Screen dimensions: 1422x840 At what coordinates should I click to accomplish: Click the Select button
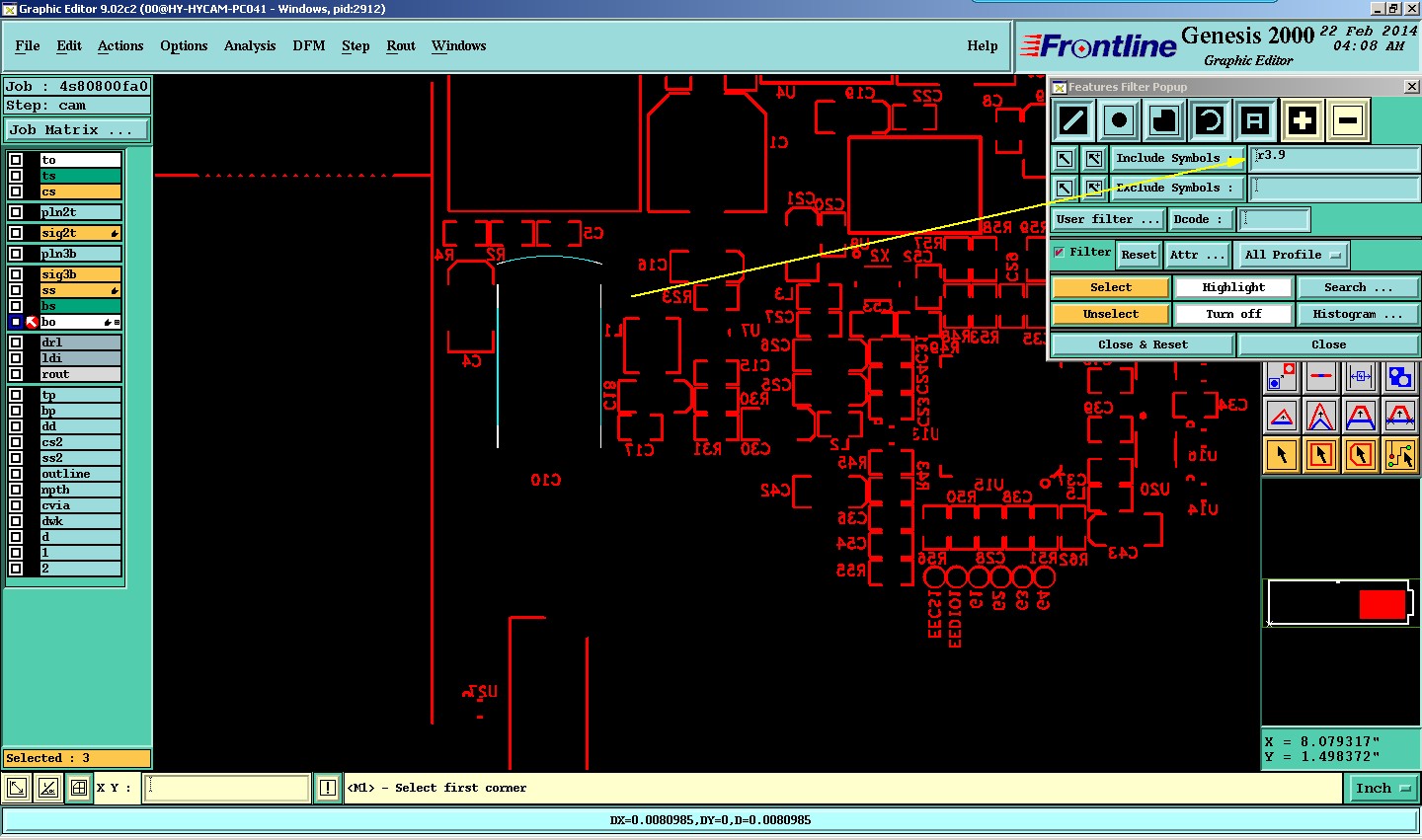pyautogui.click(x=1111, y=287)
